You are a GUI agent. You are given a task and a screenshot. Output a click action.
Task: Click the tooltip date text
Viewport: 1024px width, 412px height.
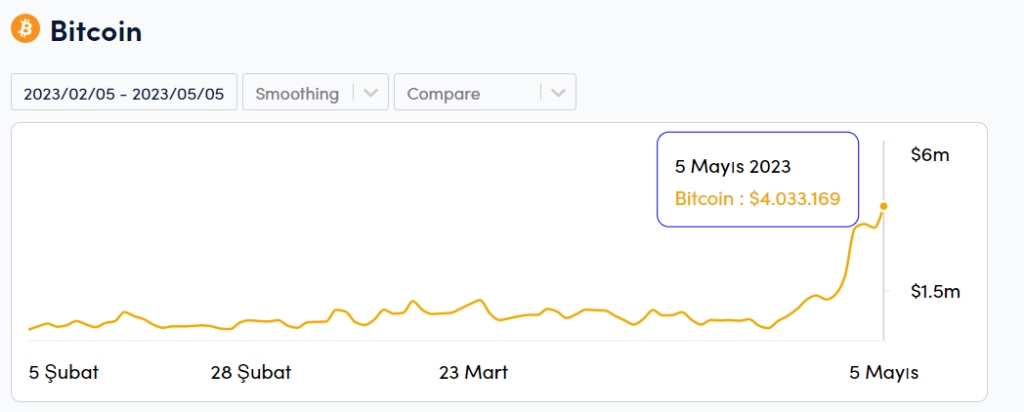click(x=734, y=167)
